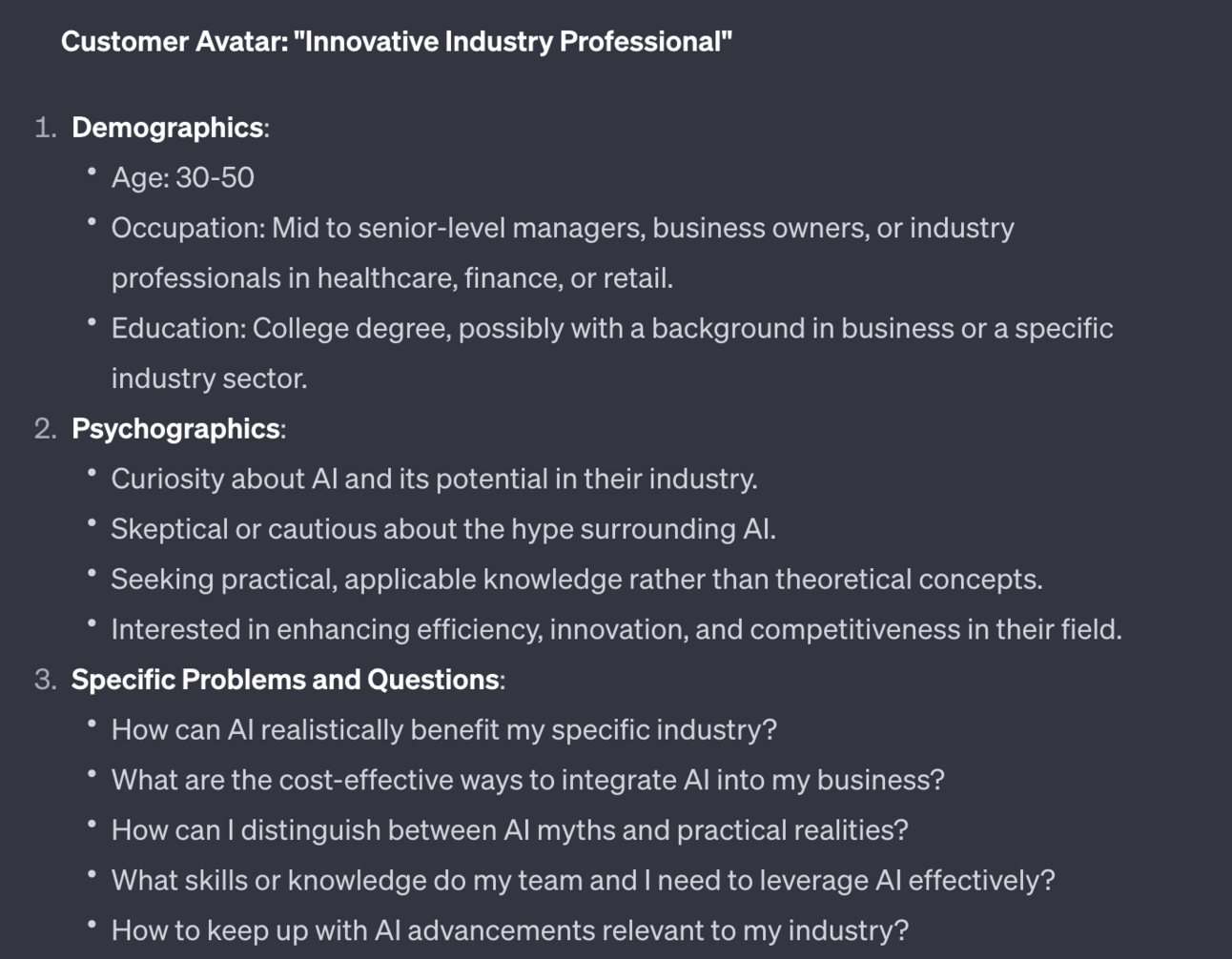Click the "Seeking practical, applicable knowledge" bullet
Screen dimensions: 1232x959
(576, 580)
